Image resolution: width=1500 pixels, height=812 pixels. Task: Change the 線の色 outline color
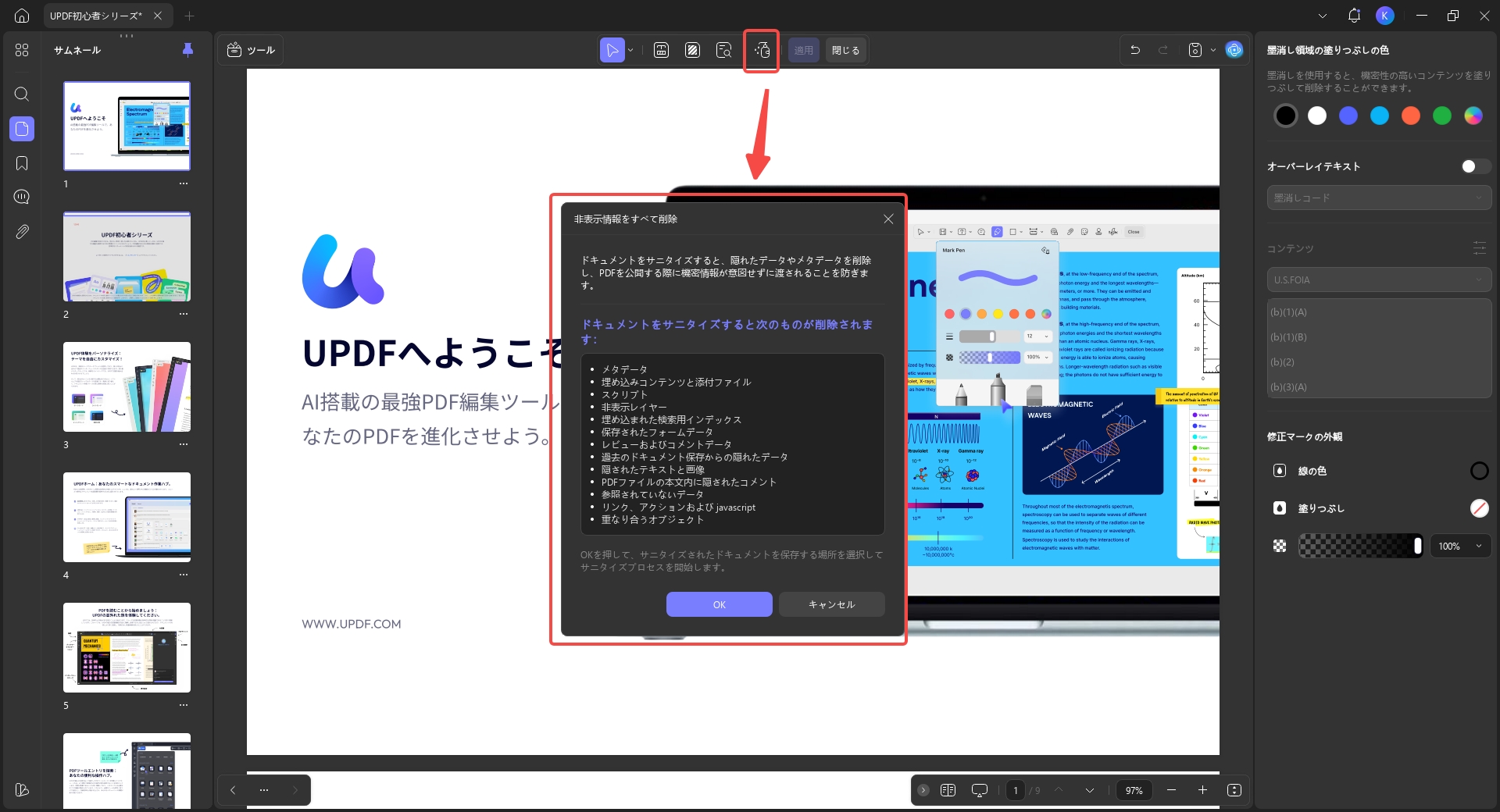click(1479, 471)
